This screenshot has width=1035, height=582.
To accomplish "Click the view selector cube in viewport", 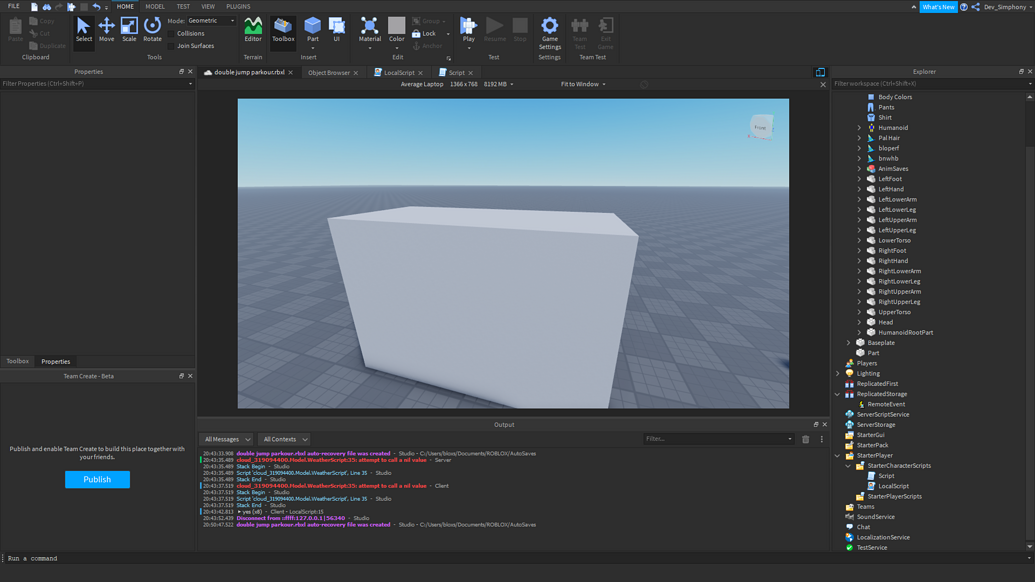I will click(x=761, y=127).
